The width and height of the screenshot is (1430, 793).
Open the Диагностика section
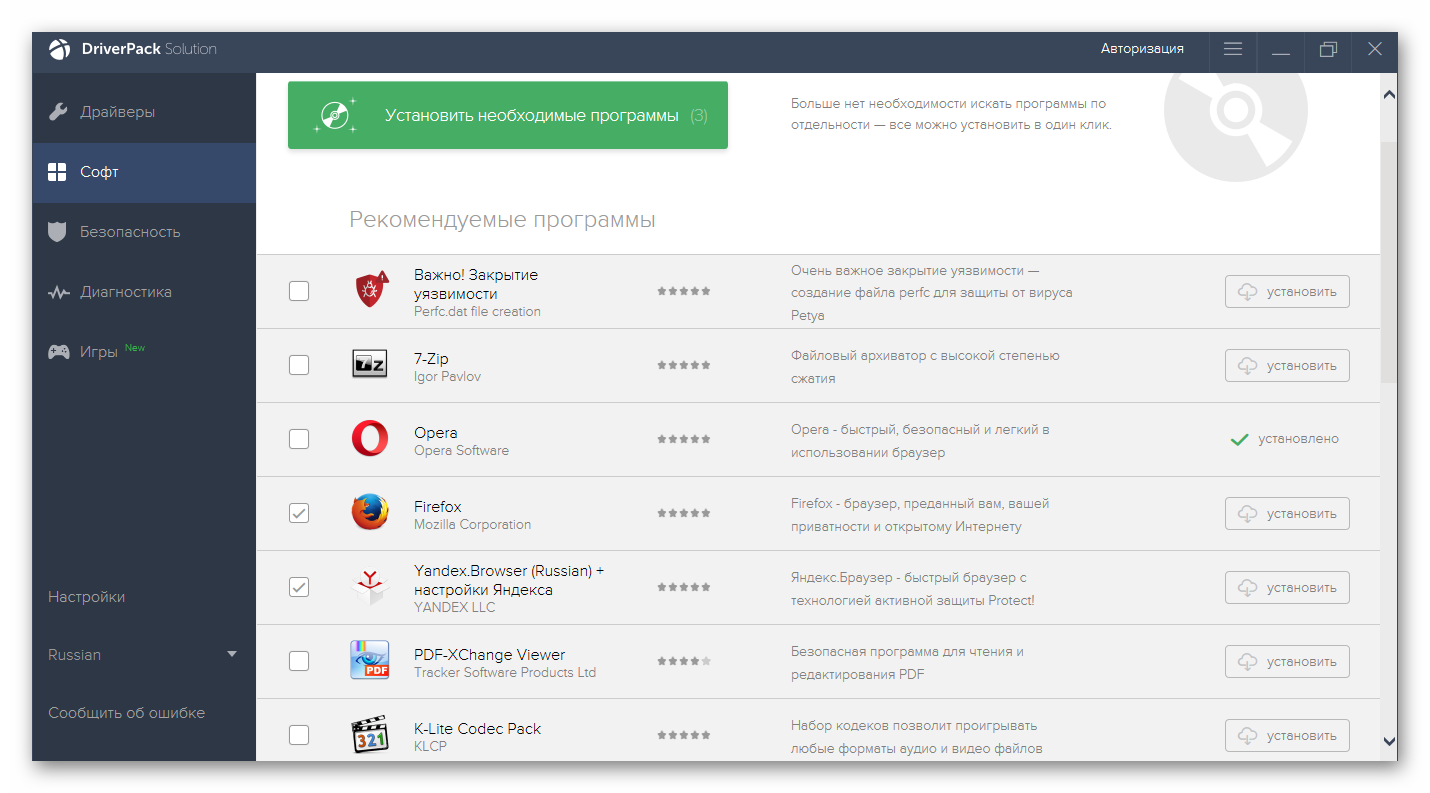(x=144, y=292)
